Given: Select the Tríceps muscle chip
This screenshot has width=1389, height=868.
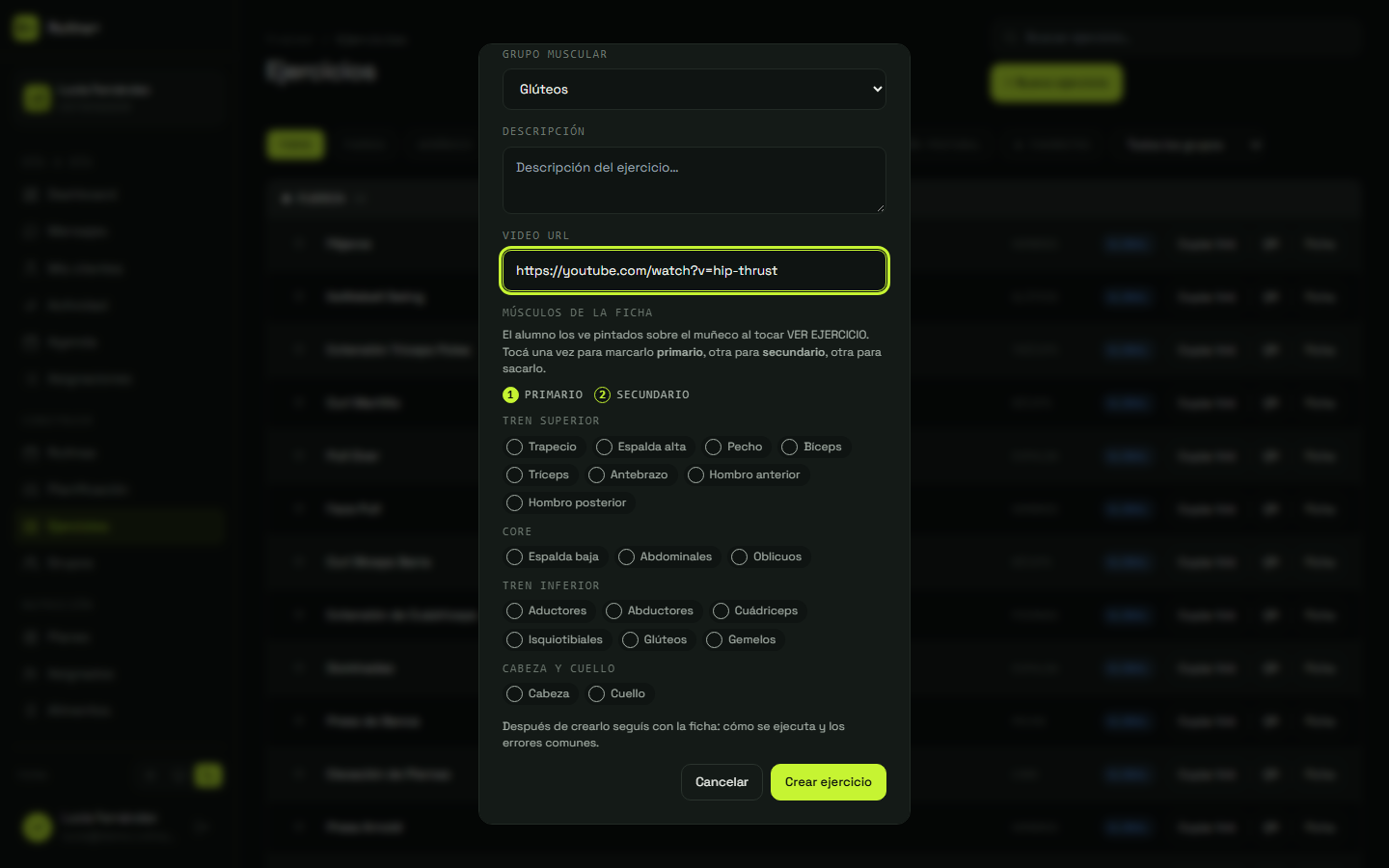Looking at the screenshot, I should pyautogui.click(x=538, y=475).
